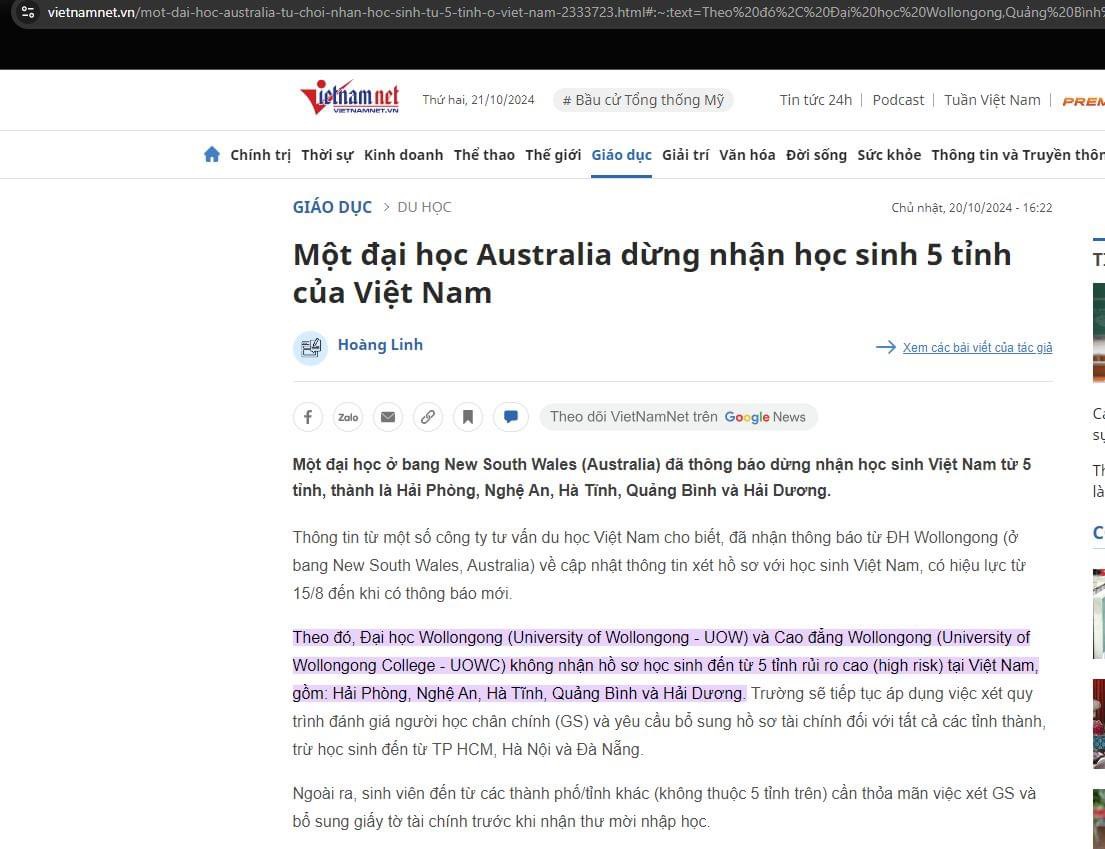Click the site info icon in address bar

coord(28,12)
